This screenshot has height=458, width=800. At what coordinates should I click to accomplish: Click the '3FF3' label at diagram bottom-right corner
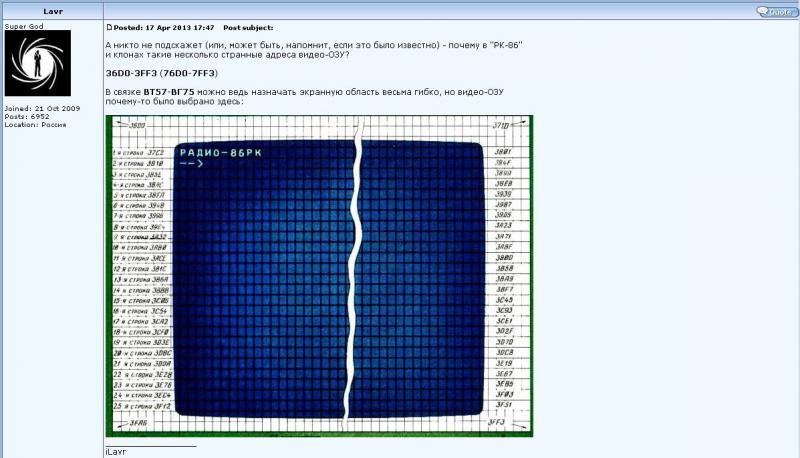497,423
